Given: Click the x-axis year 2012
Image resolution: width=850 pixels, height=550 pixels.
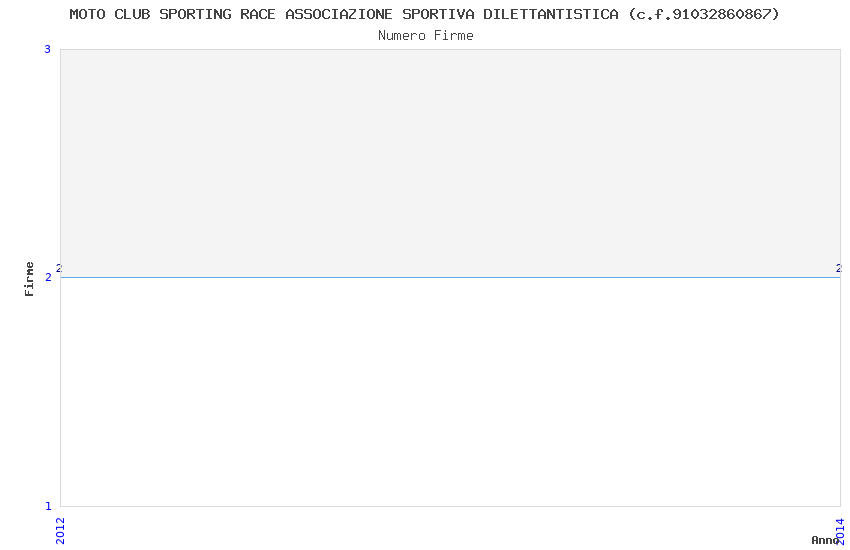Looking at the screenshot, I should coord(60,530).
